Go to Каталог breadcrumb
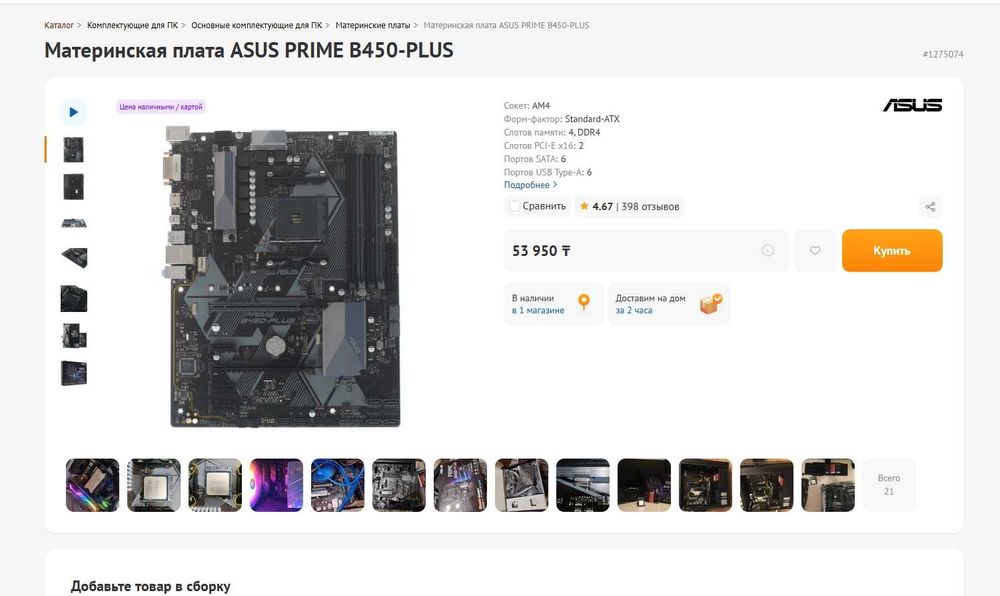The image size is (1000, 596). click(x=59, y=25)
